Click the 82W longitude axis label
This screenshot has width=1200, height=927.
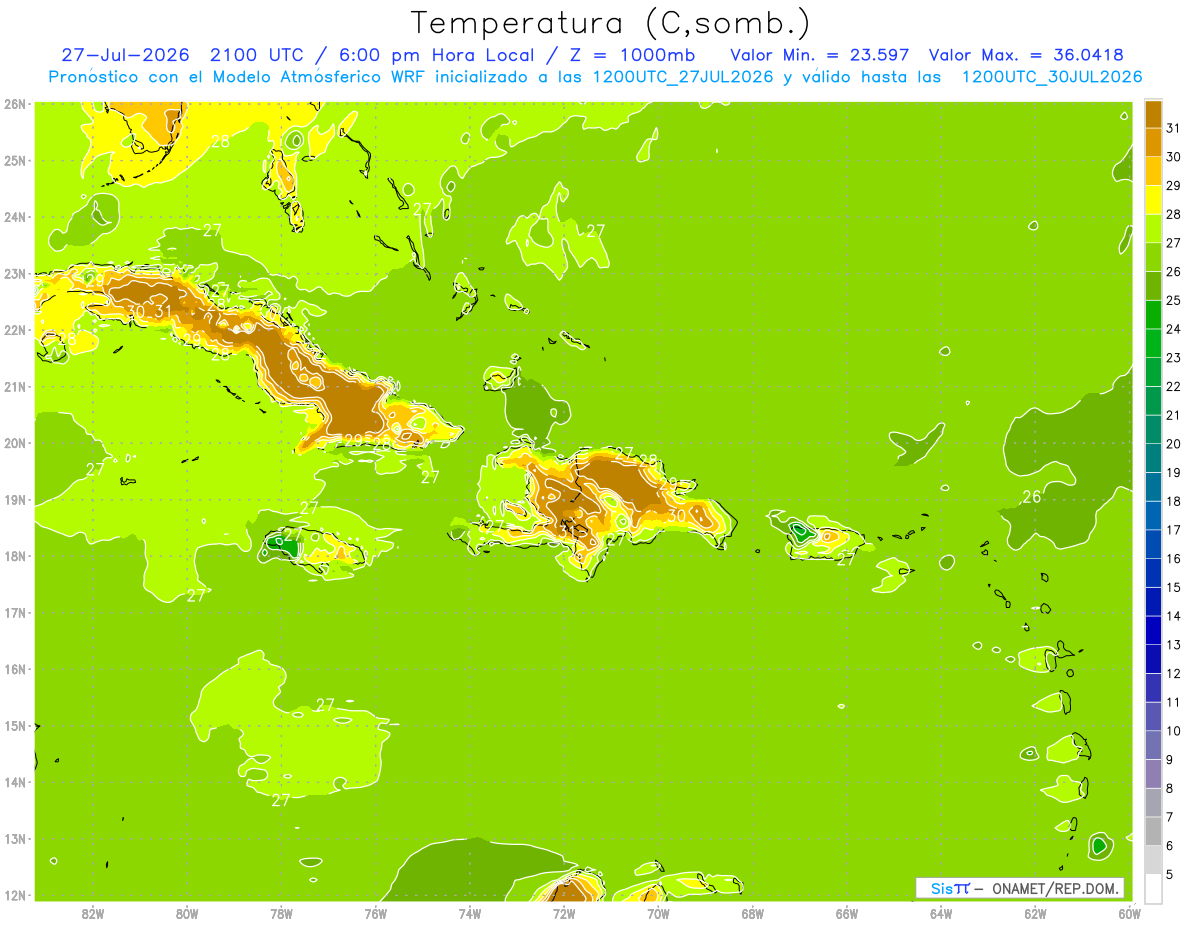click(92, 912)
